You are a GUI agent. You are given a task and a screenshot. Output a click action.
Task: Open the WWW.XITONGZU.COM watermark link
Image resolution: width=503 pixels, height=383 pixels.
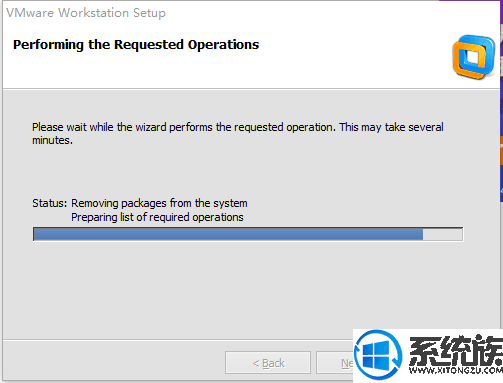click(456, 370)
